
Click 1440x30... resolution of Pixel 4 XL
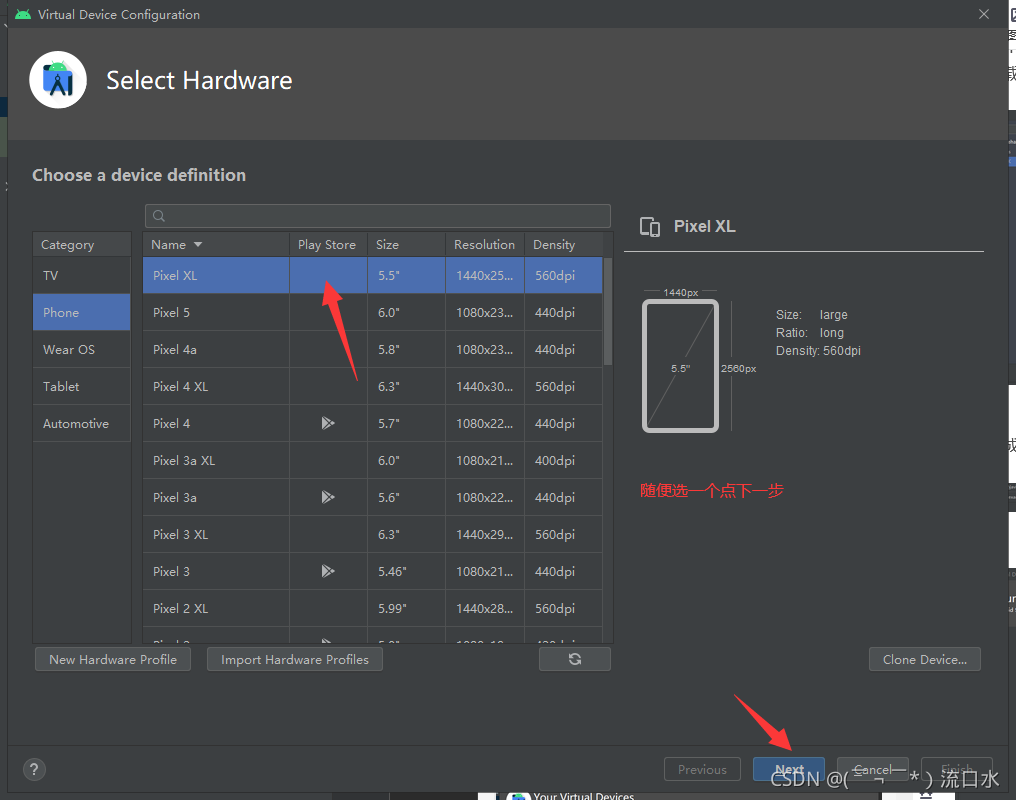point(485,386)
